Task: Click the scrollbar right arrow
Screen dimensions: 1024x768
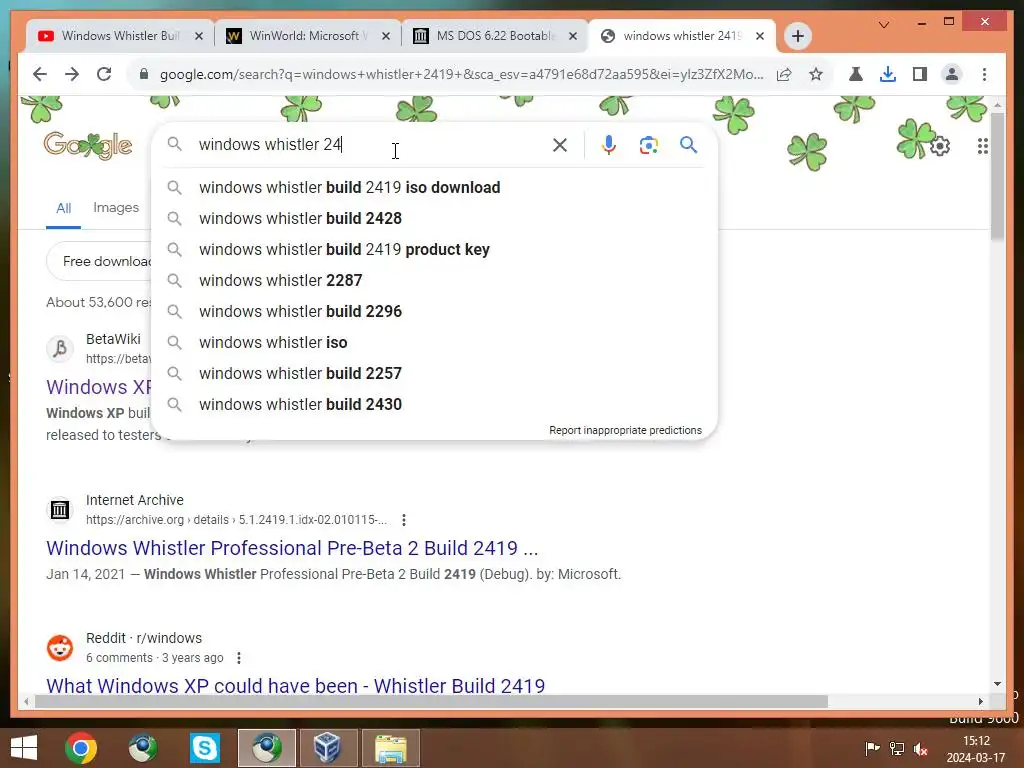Action: (980, 701)
